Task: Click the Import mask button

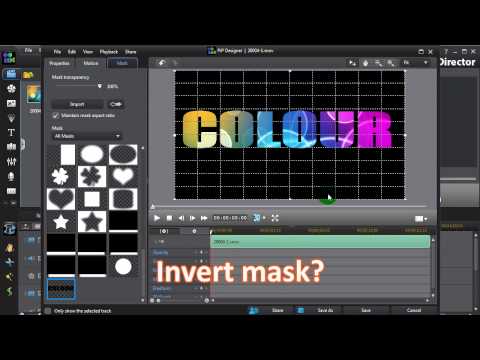Action: 77,104
